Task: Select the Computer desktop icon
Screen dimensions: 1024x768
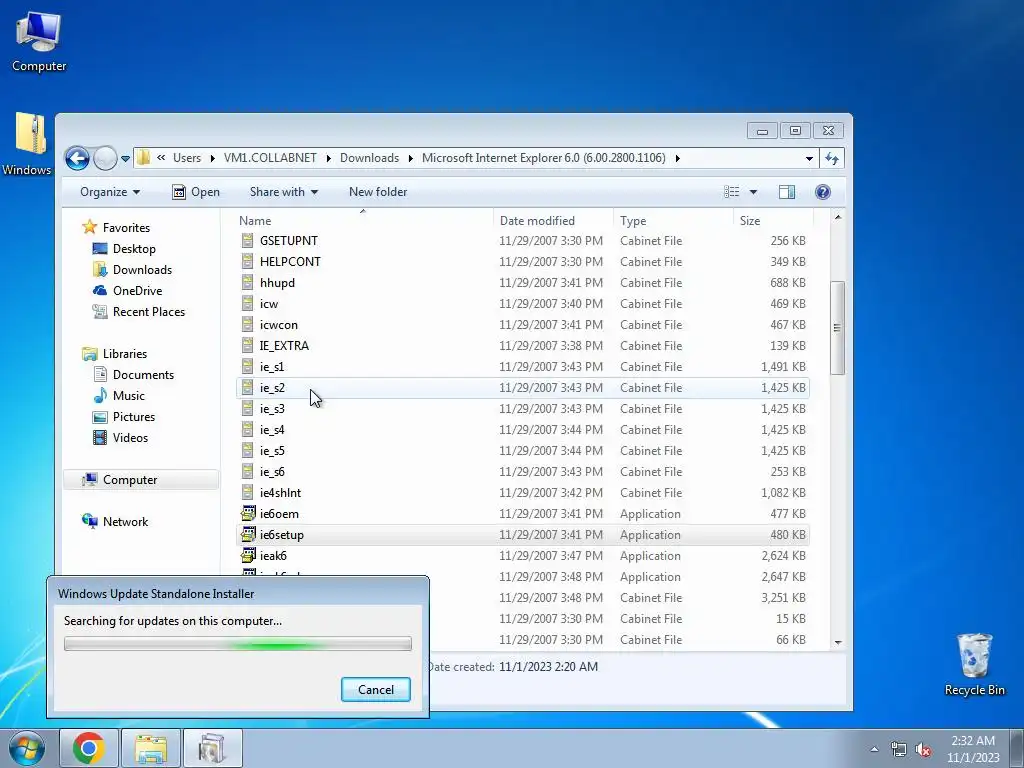Action: [39, 42]
